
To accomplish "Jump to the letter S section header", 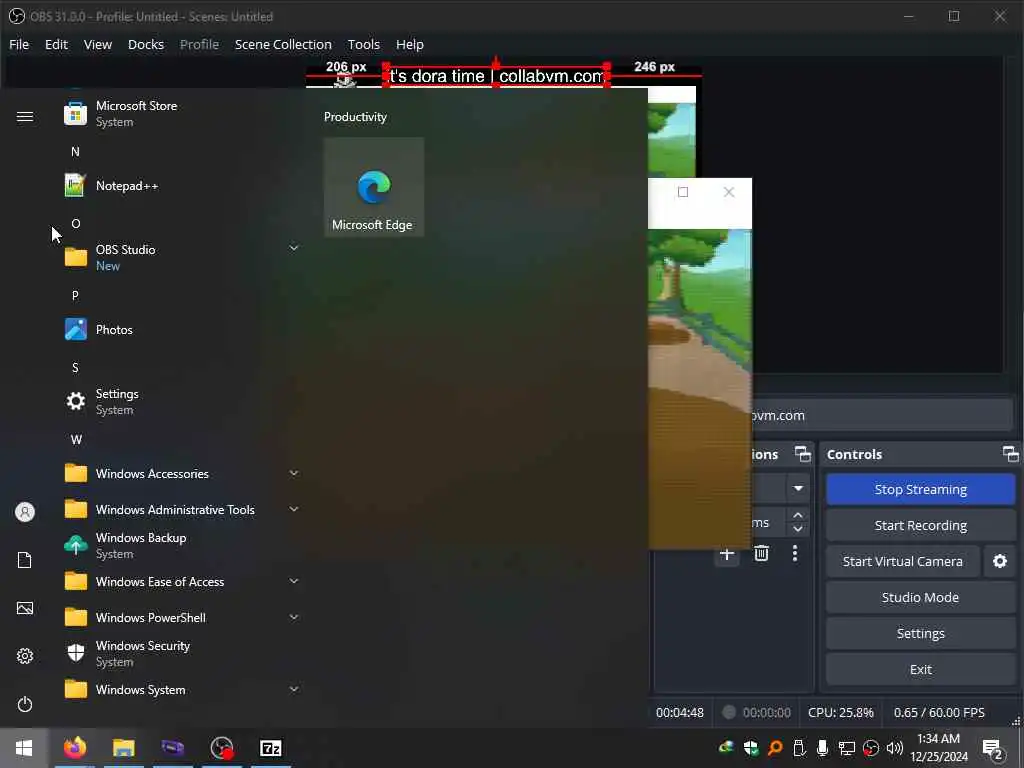I will click(75, 368).
